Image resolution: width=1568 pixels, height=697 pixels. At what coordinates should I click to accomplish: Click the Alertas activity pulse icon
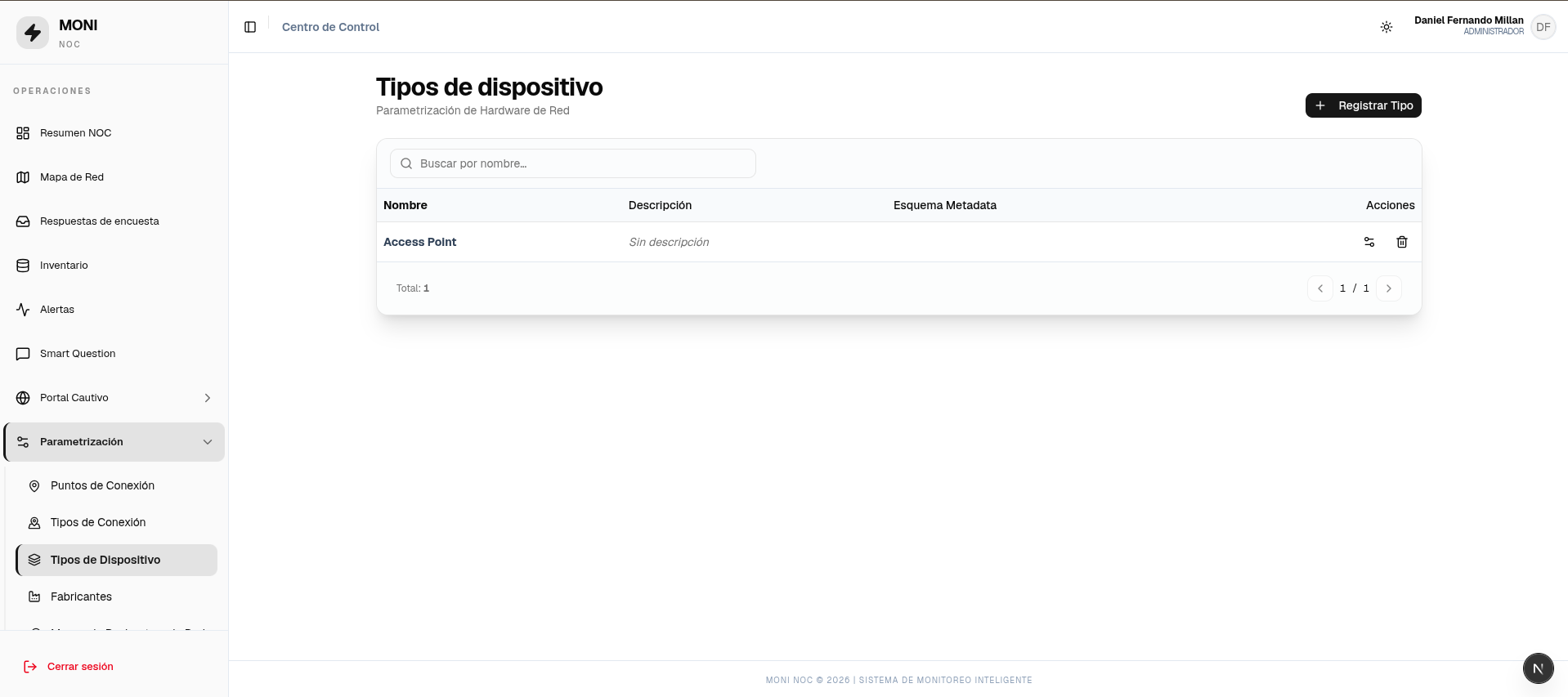click(23, 310)
